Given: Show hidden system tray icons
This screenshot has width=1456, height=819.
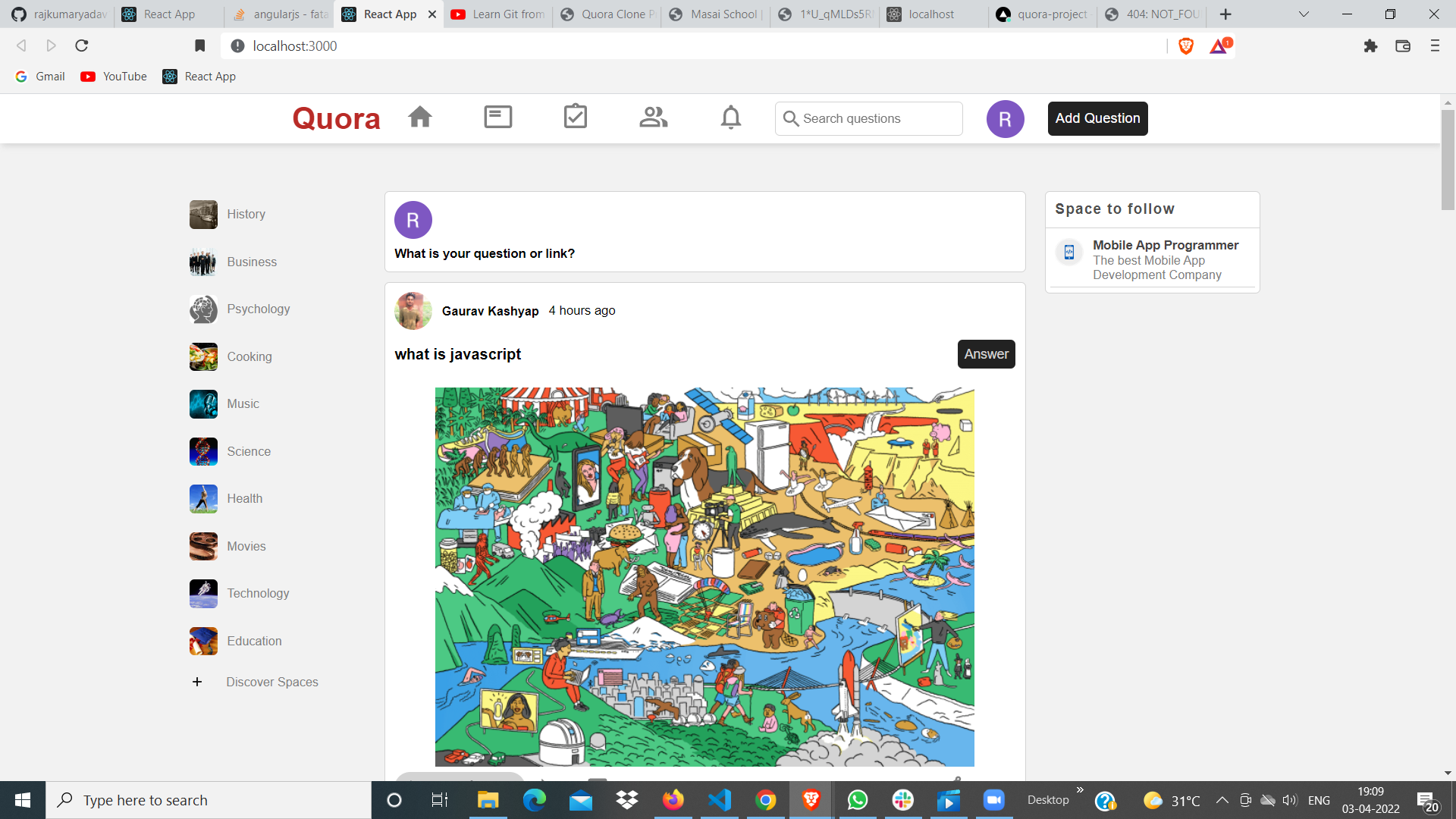Looking at the screenshot, I should (x=1222, y=800).
